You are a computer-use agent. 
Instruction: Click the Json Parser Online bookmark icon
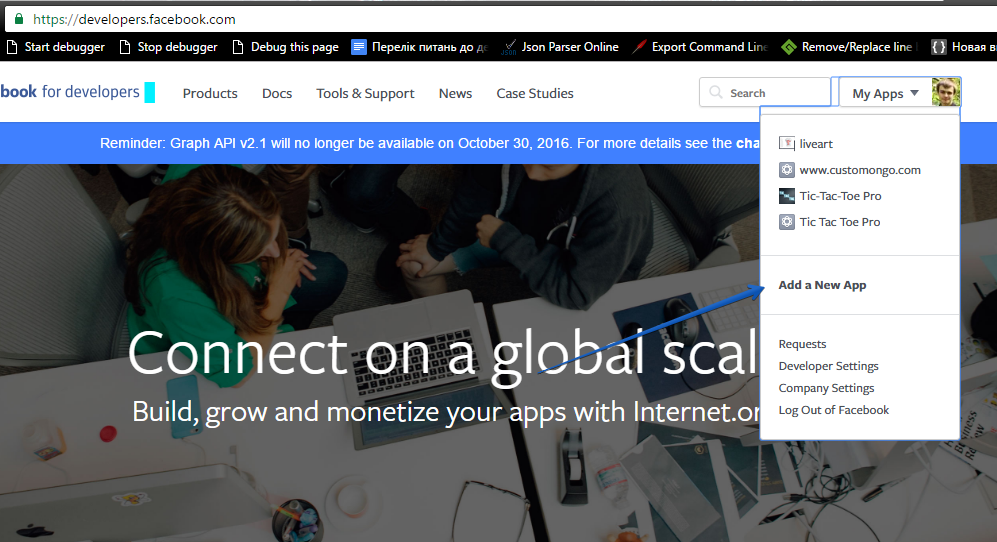509,47
